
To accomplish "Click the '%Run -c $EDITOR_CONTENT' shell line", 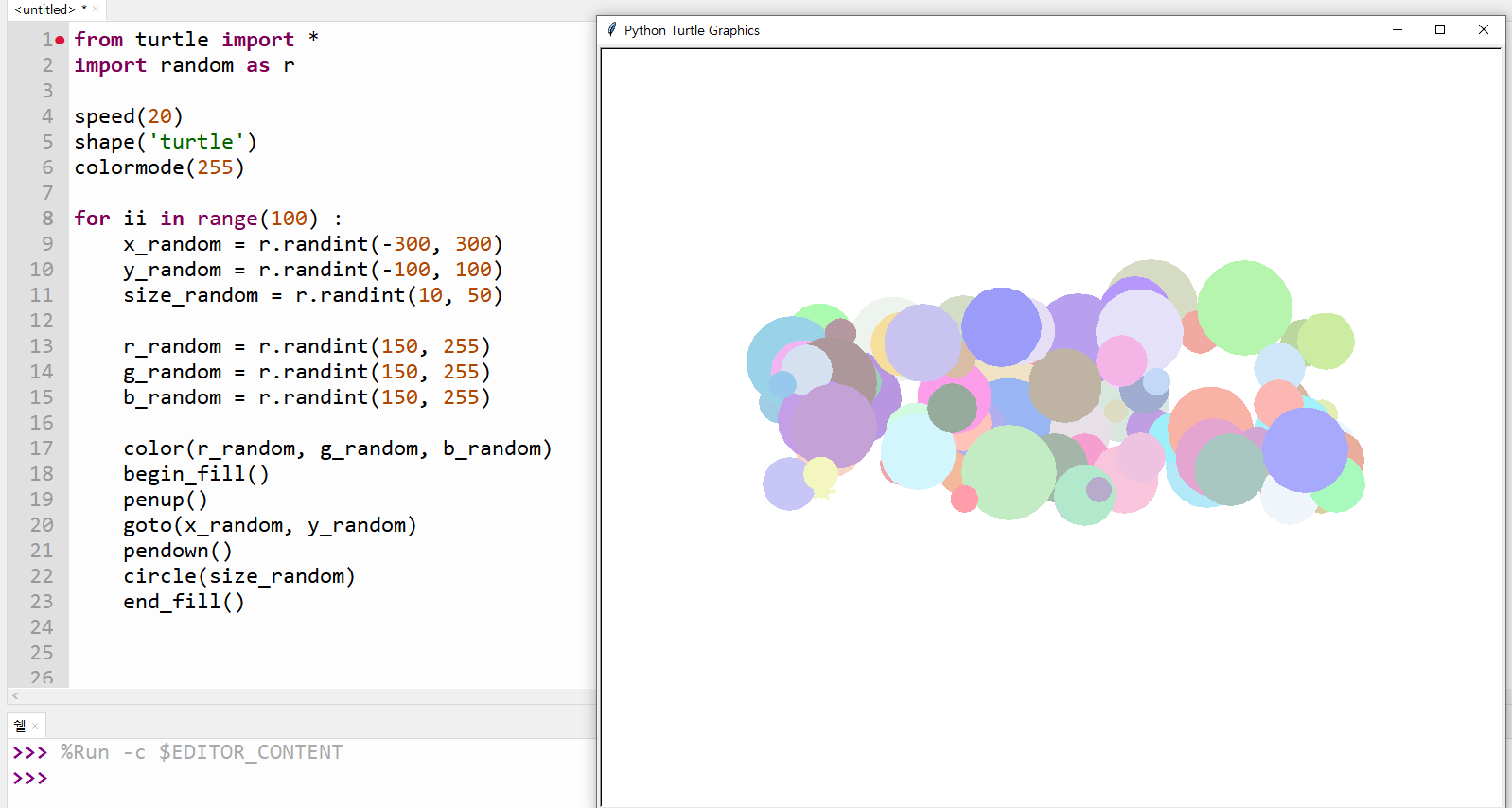I will click(202, 752).
